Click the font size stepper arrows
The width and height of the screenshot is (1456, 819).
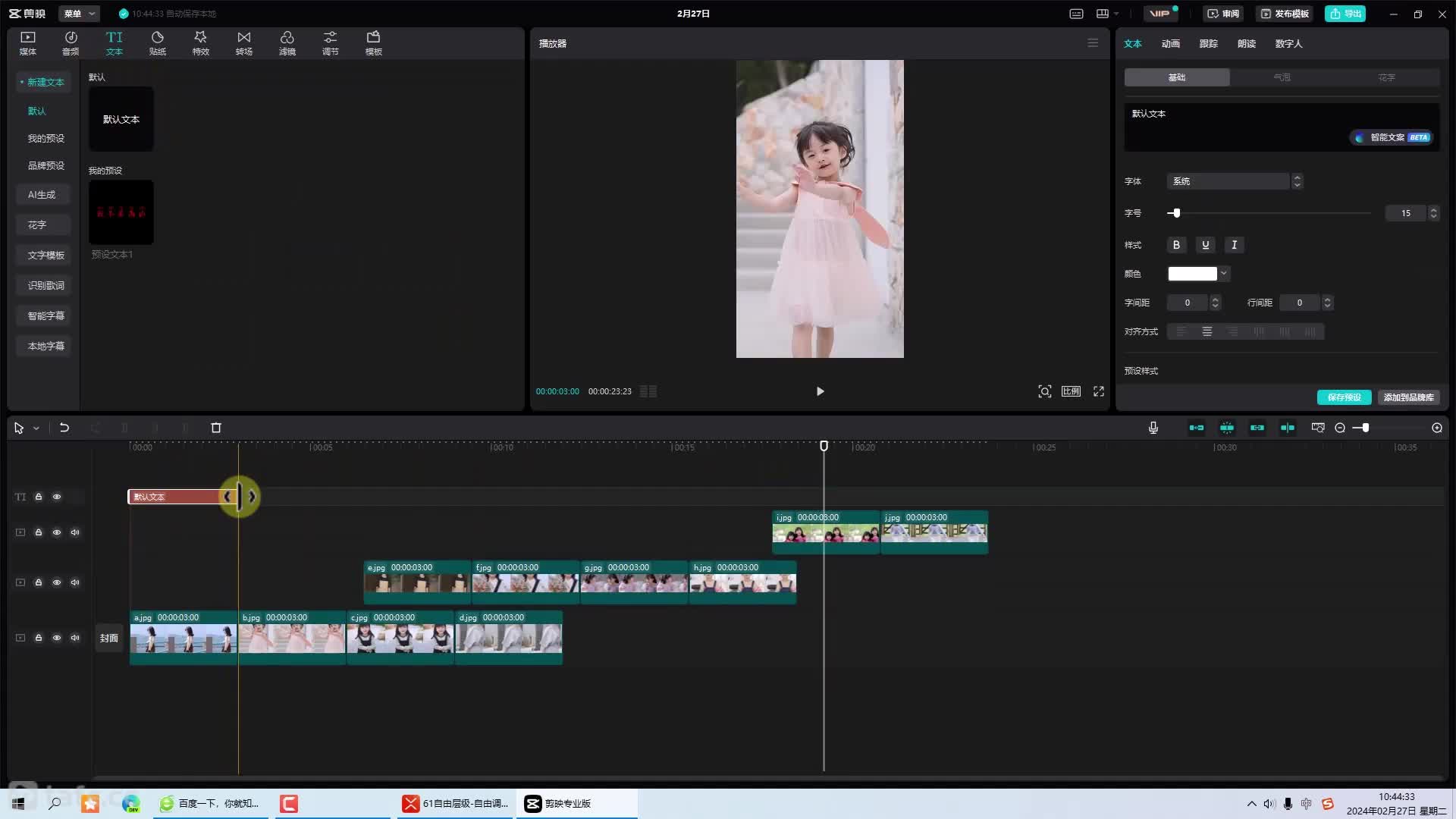[1433, 213]
